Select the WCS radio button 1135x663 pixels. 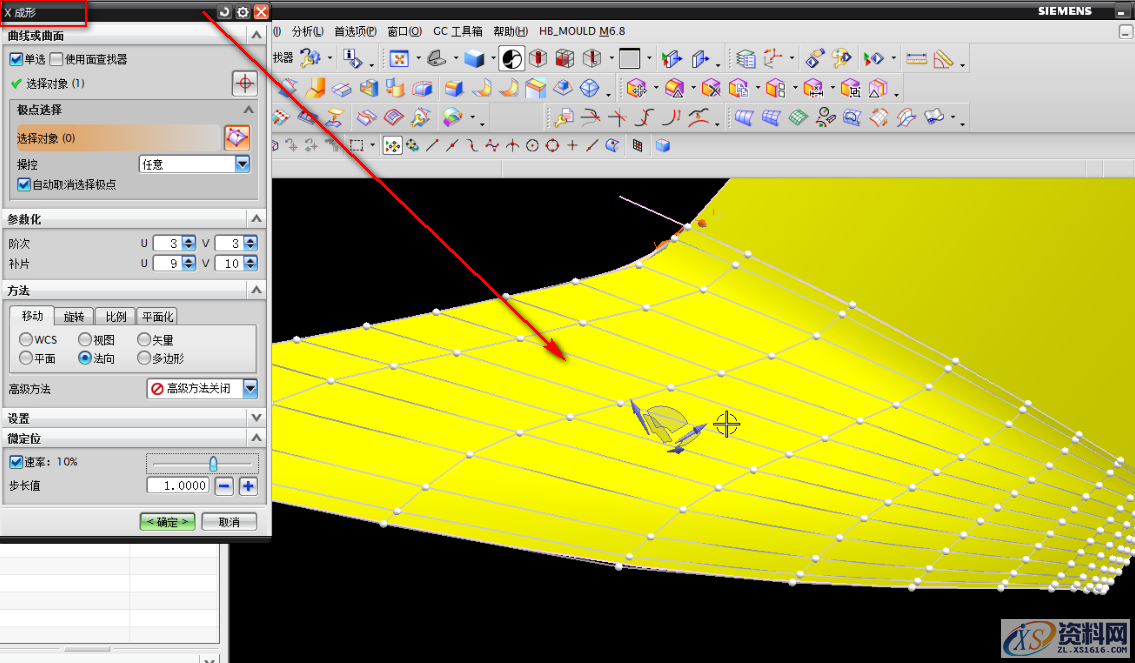[x=26, y=340]
